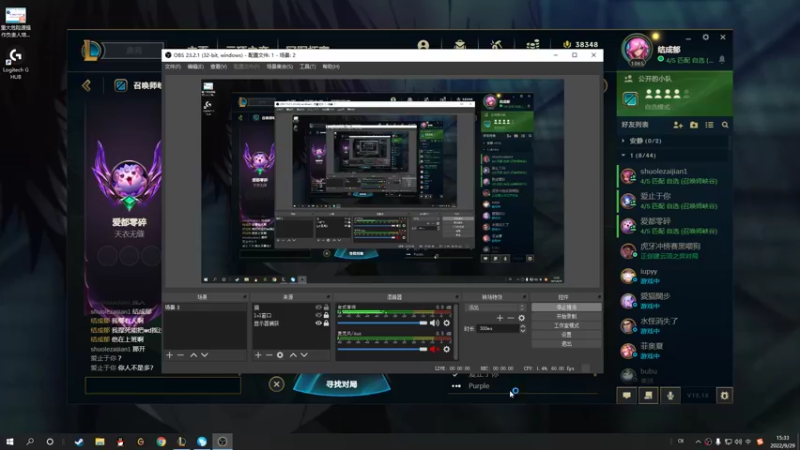Click notification bell in League profile area
The width and height of the screenshot is (800, 450).
point(722,60)
